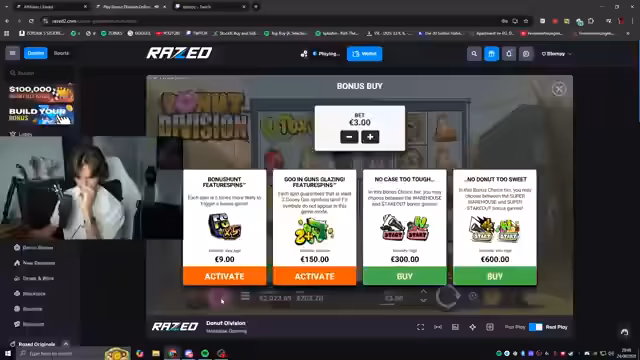Enter fullscreen mode for the game
Screen dimensions: 640x360
coord(420,327)
